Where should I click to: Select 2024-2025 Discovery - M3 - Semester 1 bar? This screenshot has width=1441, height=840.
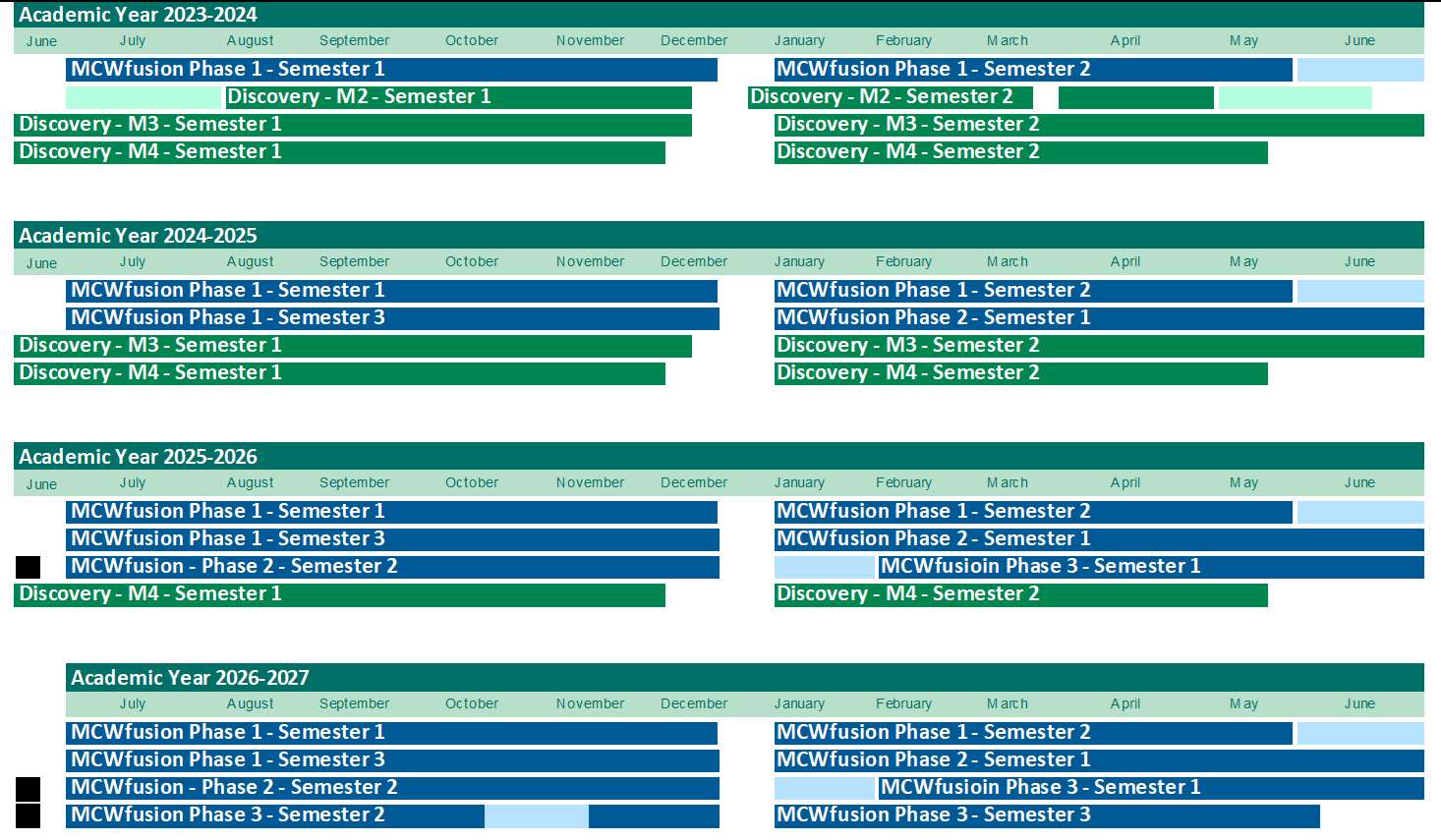click(x=352, y=346)
